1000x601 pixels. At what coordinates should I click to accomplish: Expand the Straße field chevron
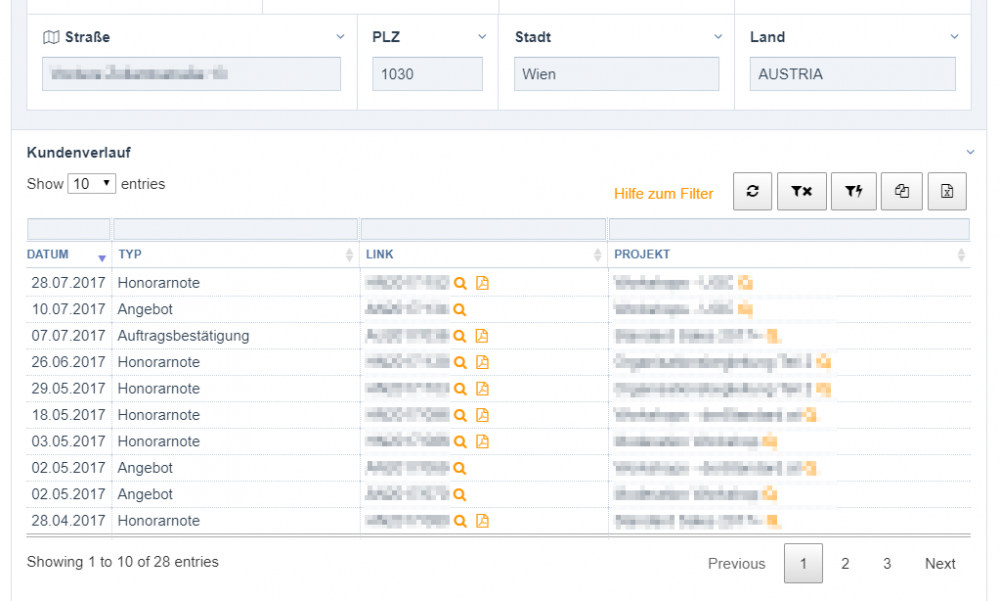pyautogui.click(x=341, y=37)
